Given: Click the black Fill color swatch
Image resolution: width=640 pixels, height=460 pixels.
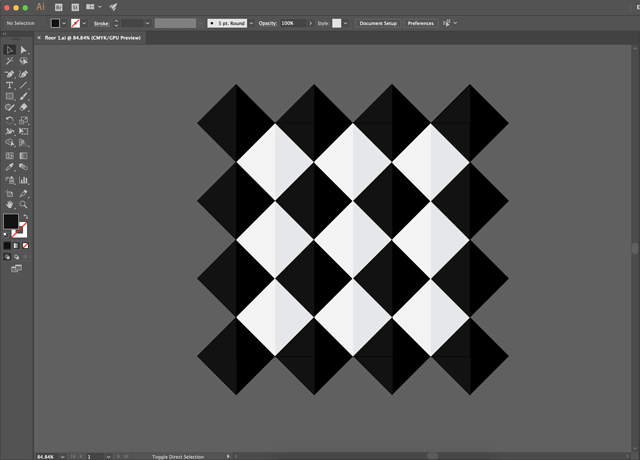Looking at the screenshot, I should 10,221.
